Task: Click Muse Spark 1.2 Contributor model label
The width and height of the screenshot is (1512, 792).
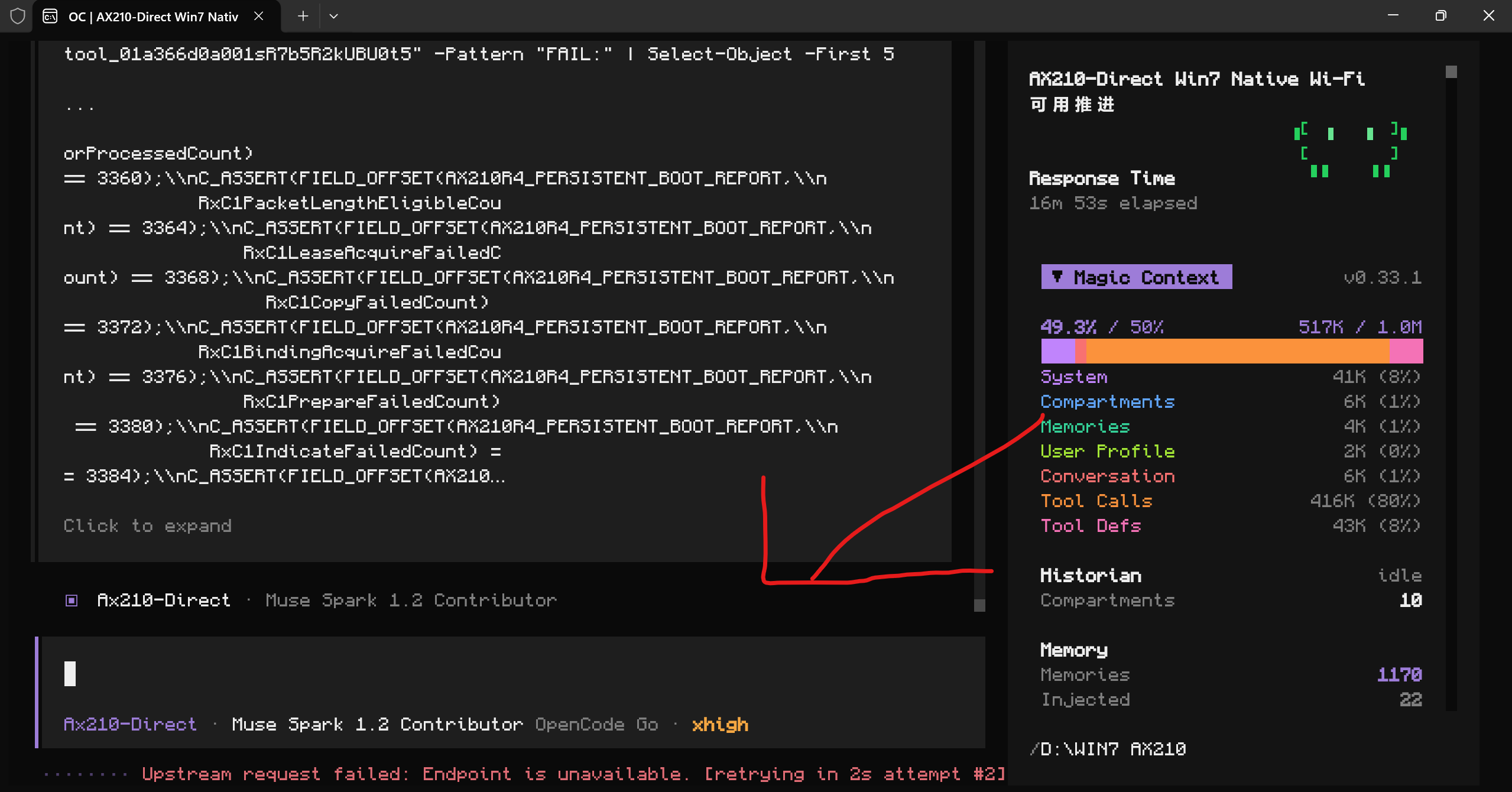Action: coord(377,724)
